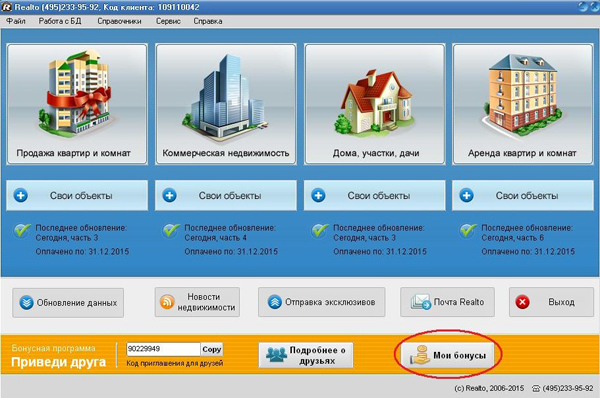Open the Продажа квартир и комнат tile
The image size is (600, 398).
coord(77,104)
